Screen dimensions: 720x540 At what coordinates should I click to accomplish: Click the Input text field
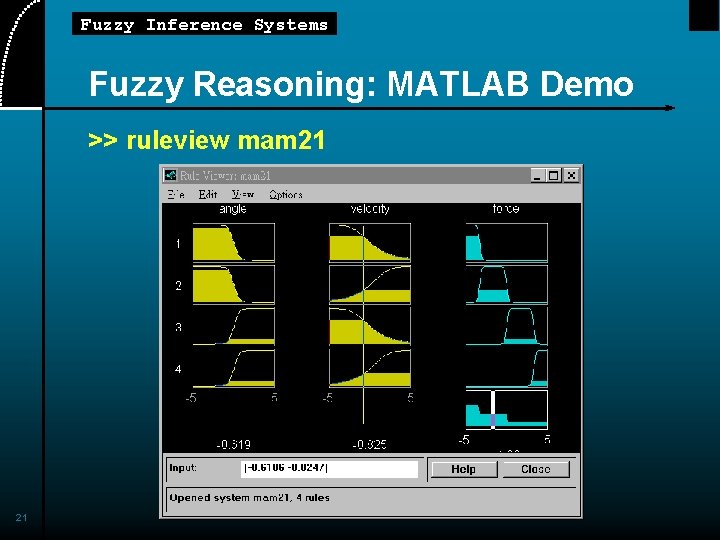click(x=329, y=469)
